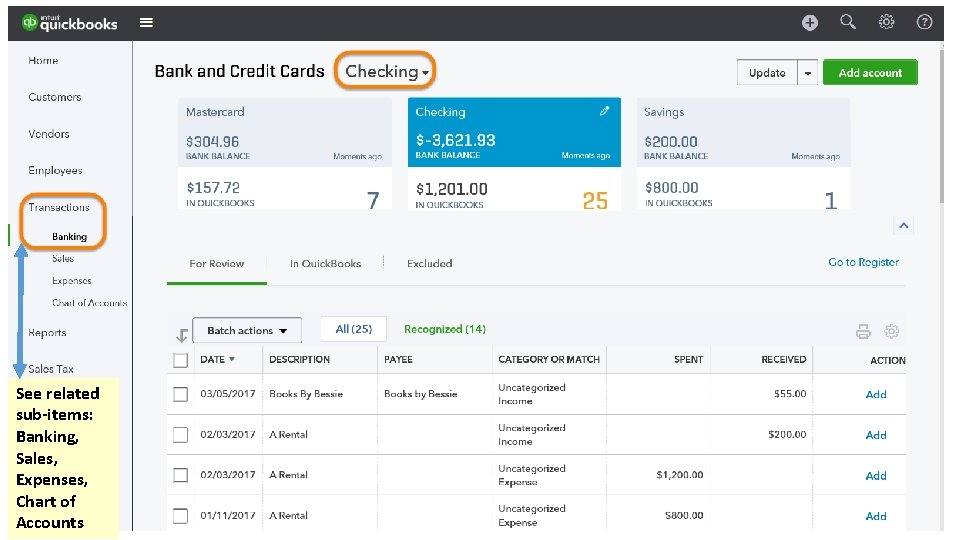Select Expenses sub-item
Image resolution: width=960 pixels, height=540 pixels.
click(72, 280)
